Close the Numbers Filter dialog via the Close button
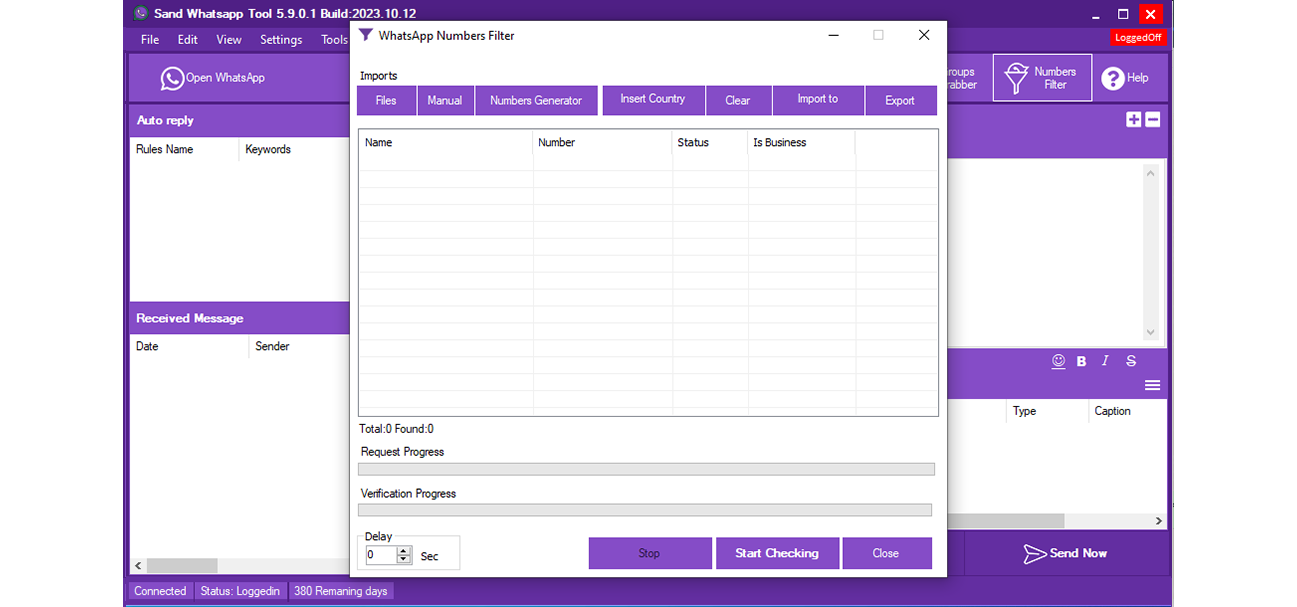Screen dimensions: 1297x607 click(886, 553)
